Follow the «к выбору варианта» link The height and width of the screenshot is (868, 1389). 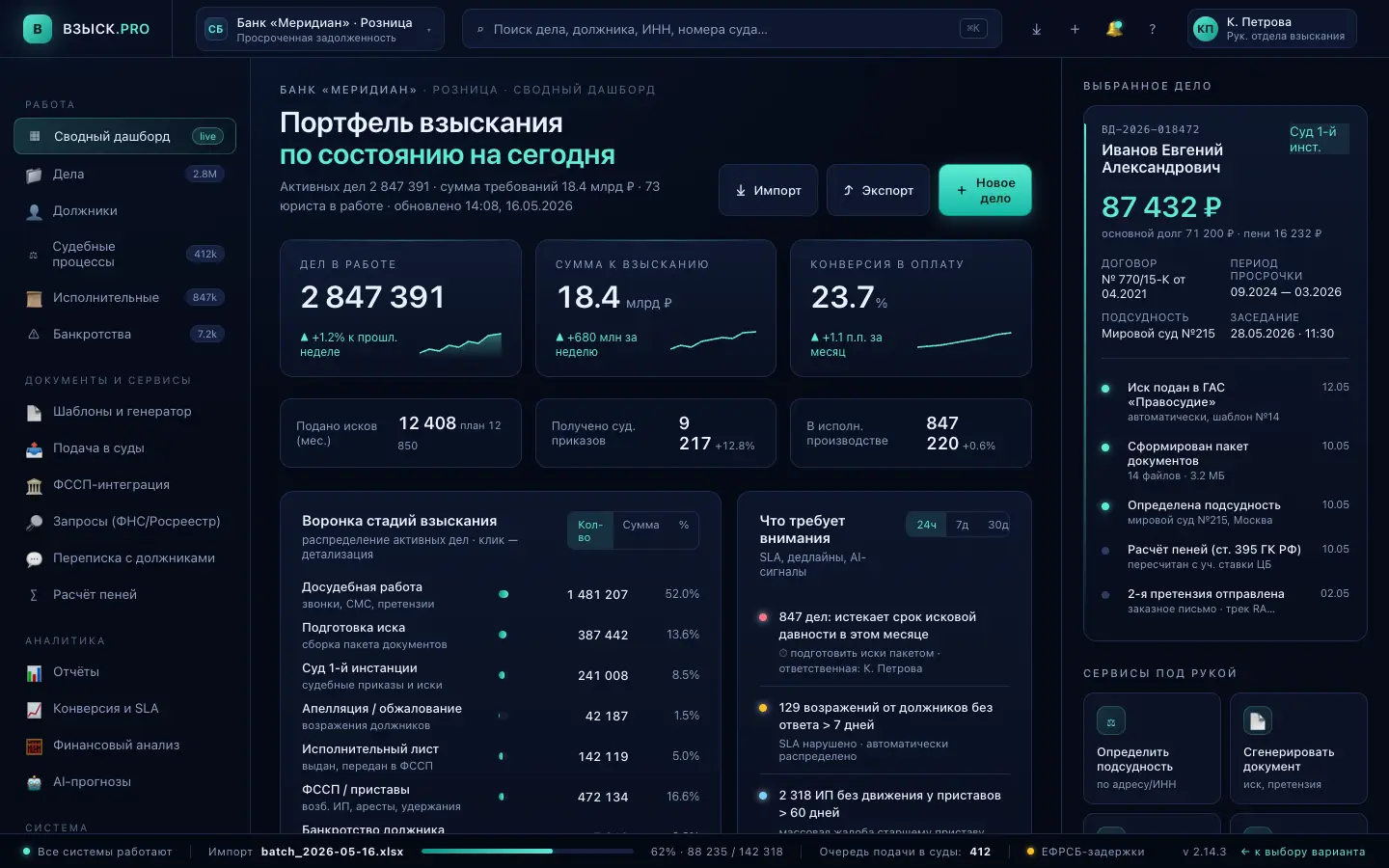pyautogui.click(x=1303, y=852)
